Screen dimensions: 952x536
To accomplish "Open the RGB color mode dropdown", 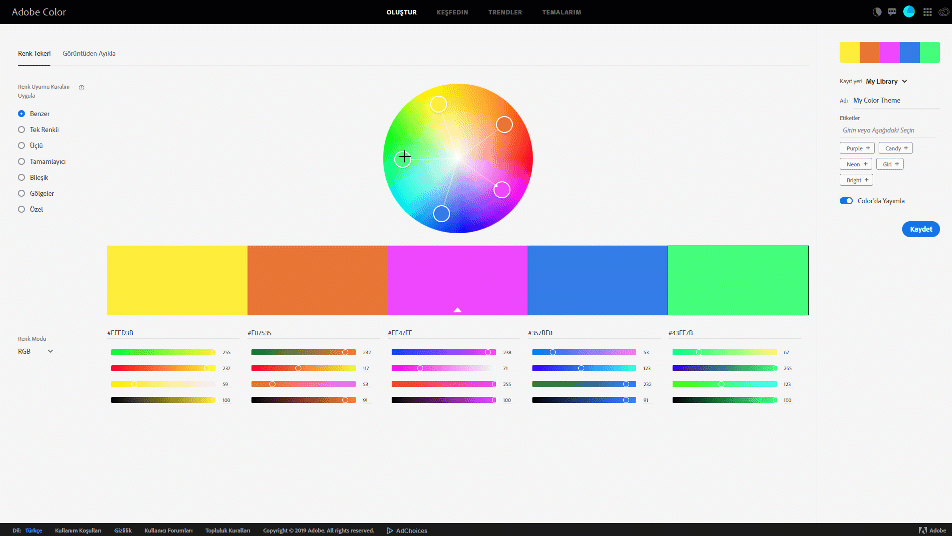I will coord(35,351).
